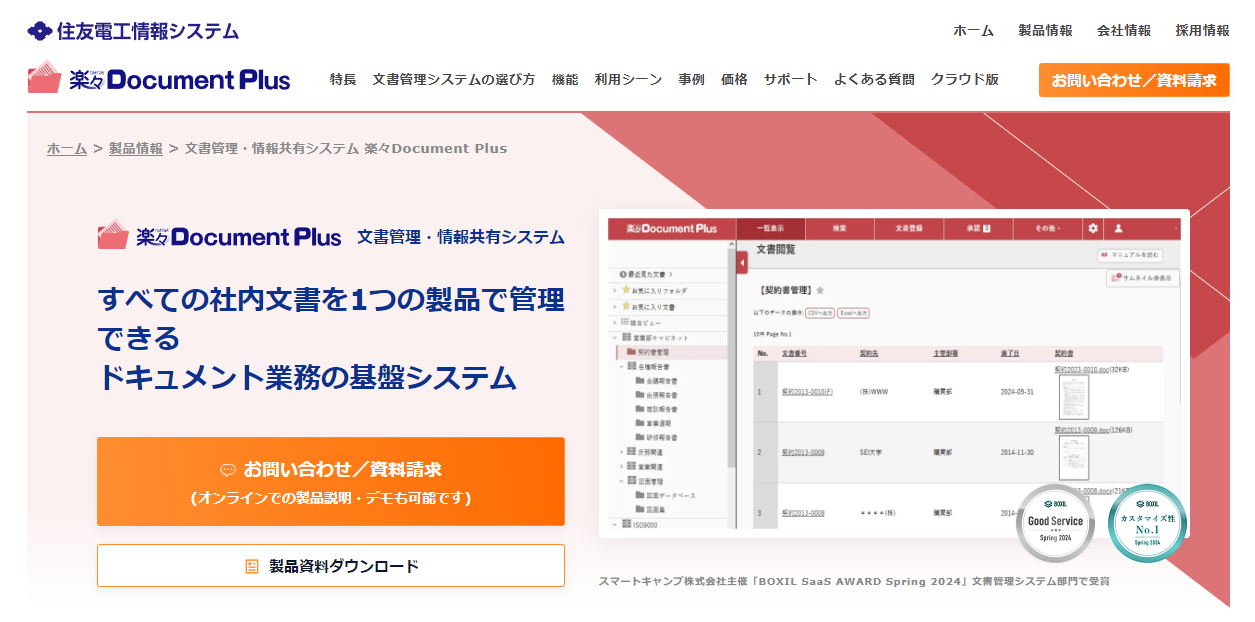Click the header お問い合わせ／資料請求 button
Image resolution: width=1255 pixels, height=622 pixels.
[x=1134, y=80]
